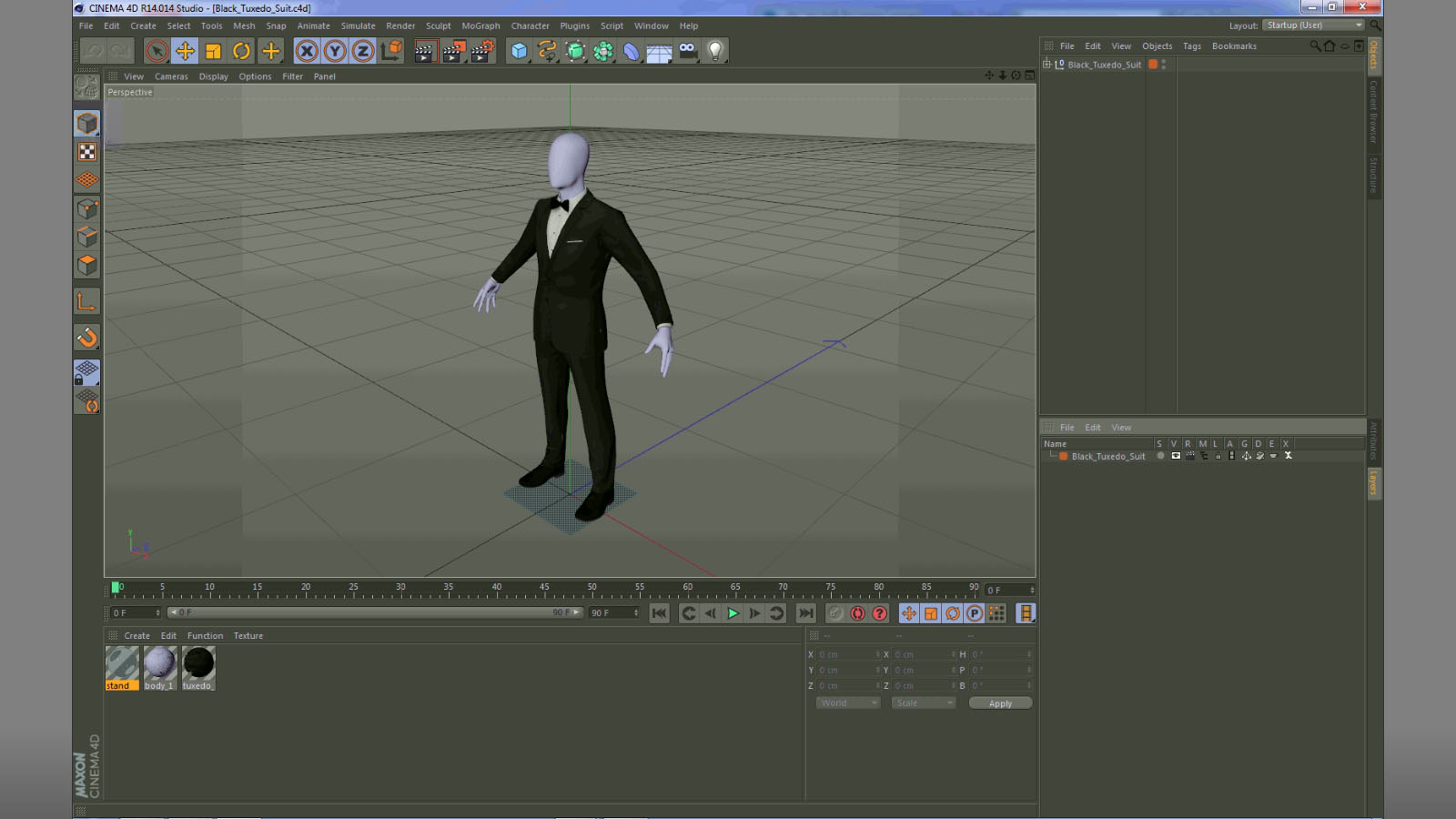This screenshot has height=819, width=1456.
Task: Switch to Edges mode
Action: point(87,237)
